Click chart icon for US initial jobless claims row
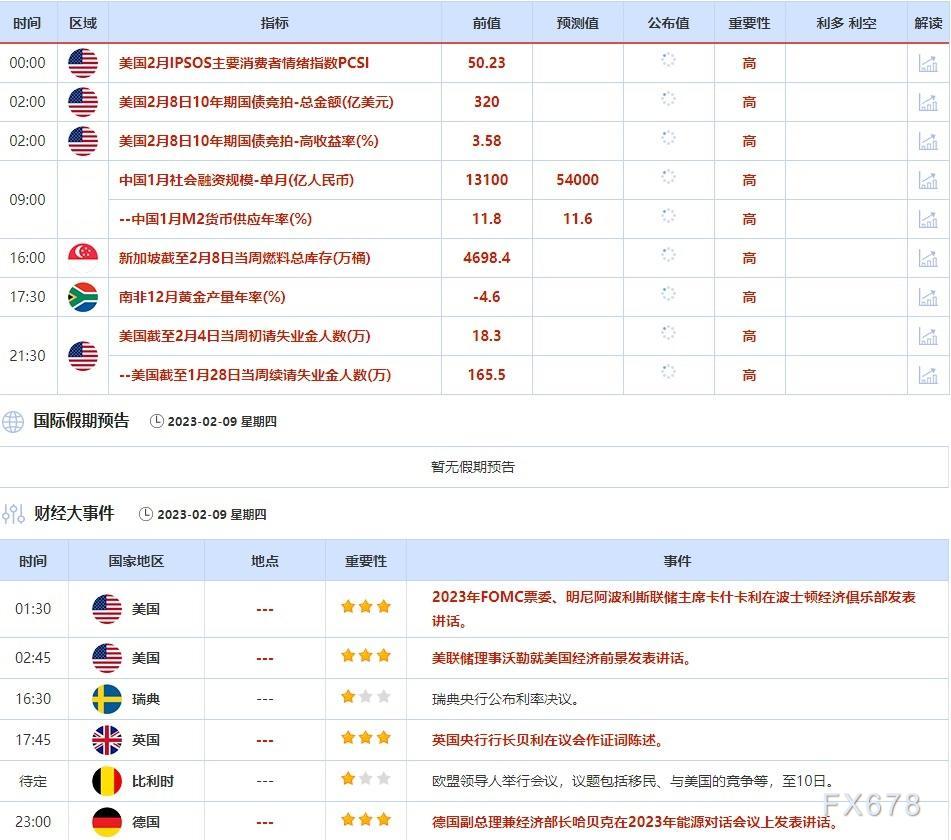This screenshot has height=840, width=951. click(x=927, y=336)
